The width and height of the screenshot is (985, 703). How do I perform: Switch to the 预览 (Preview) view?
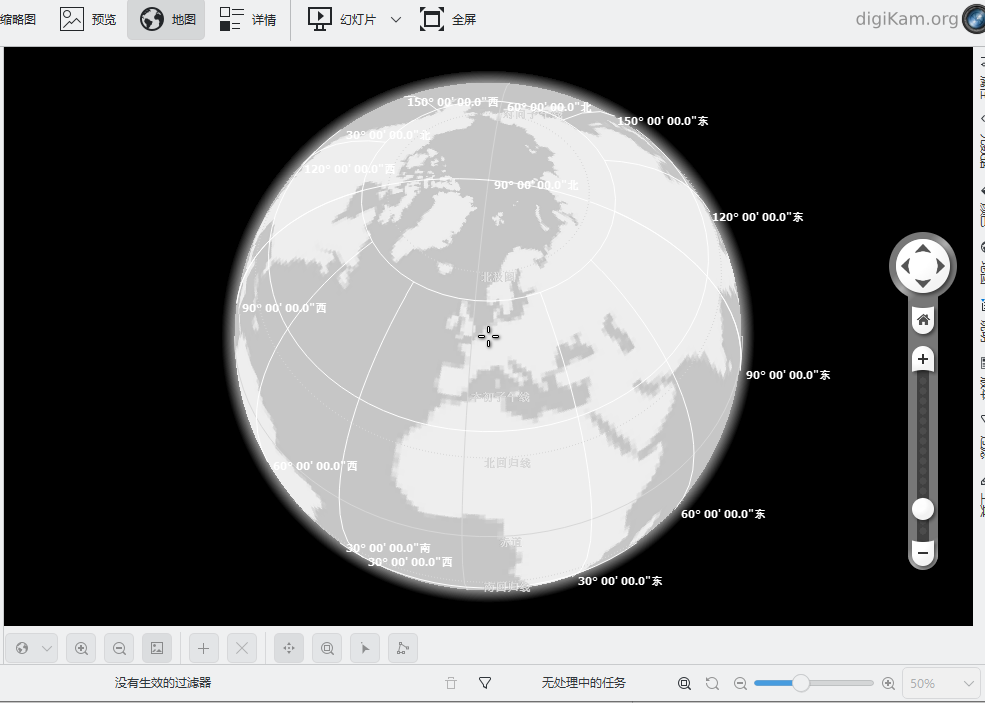[x=88, y=19]
